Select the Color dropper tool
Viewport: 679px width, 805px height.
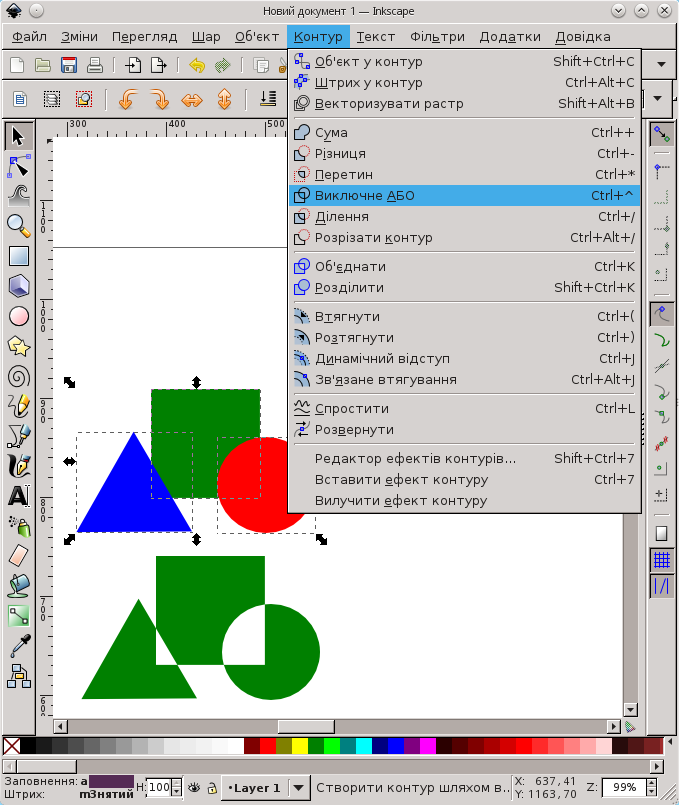click(x=18, y=646)
